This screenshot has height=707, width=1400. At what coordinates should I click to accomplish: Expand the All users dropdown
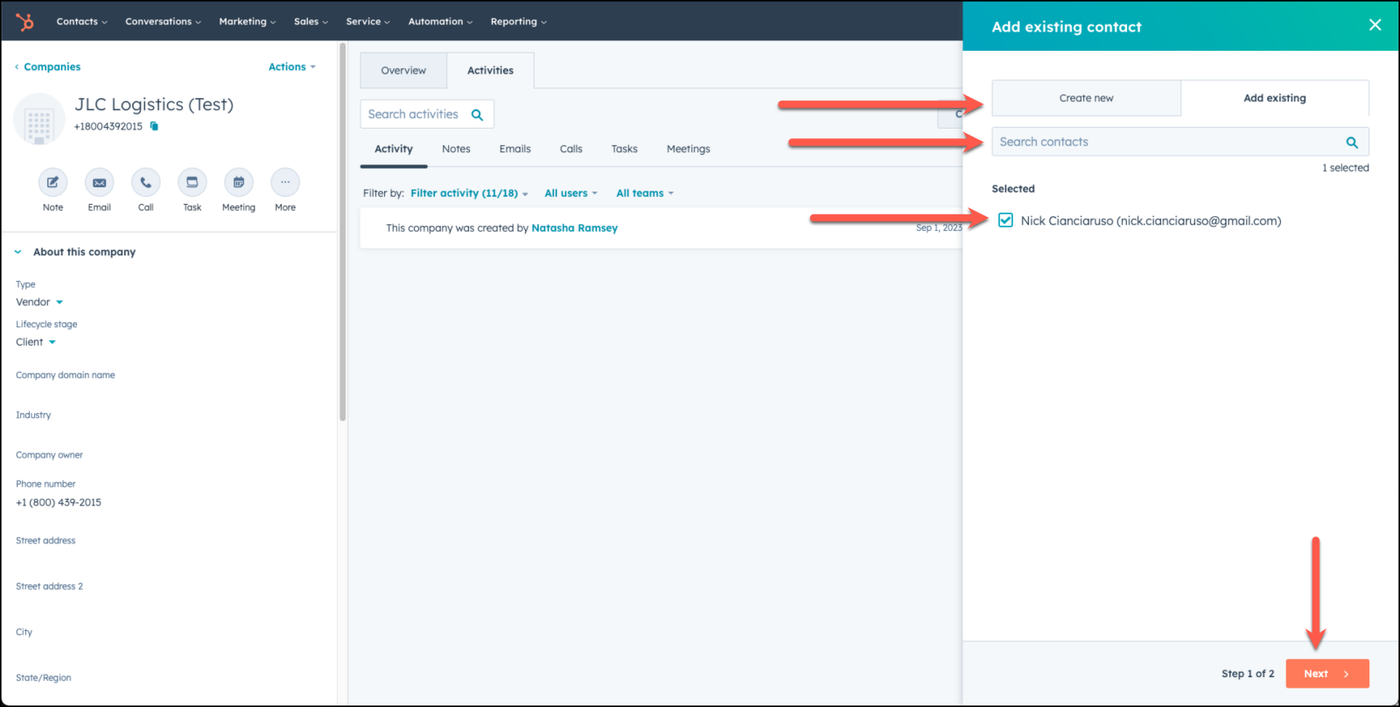(x=570, y=193)
